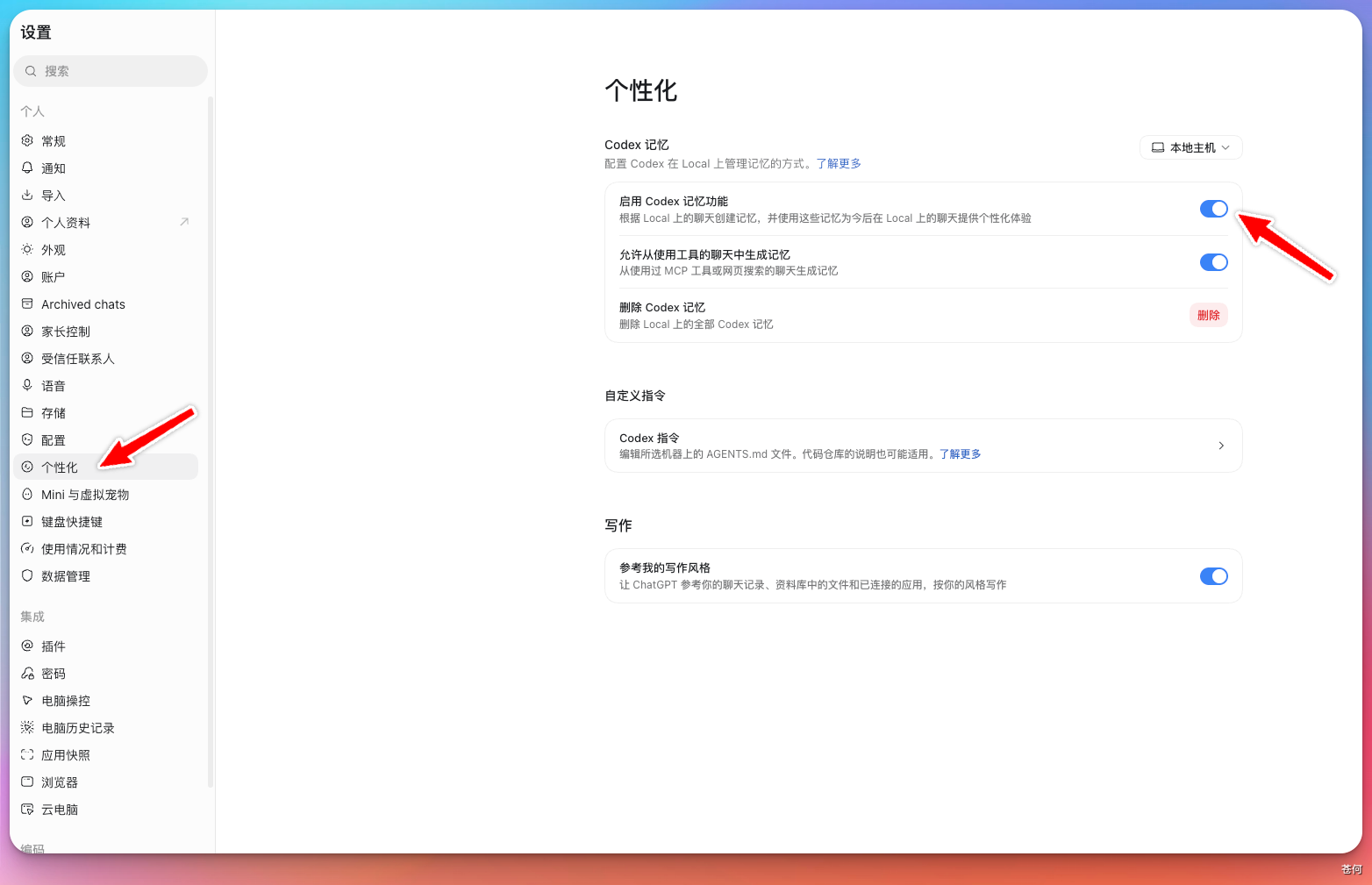Open 受信任联系人 settings section
This screenshot has height=885, width=1372.
[106, 358]
